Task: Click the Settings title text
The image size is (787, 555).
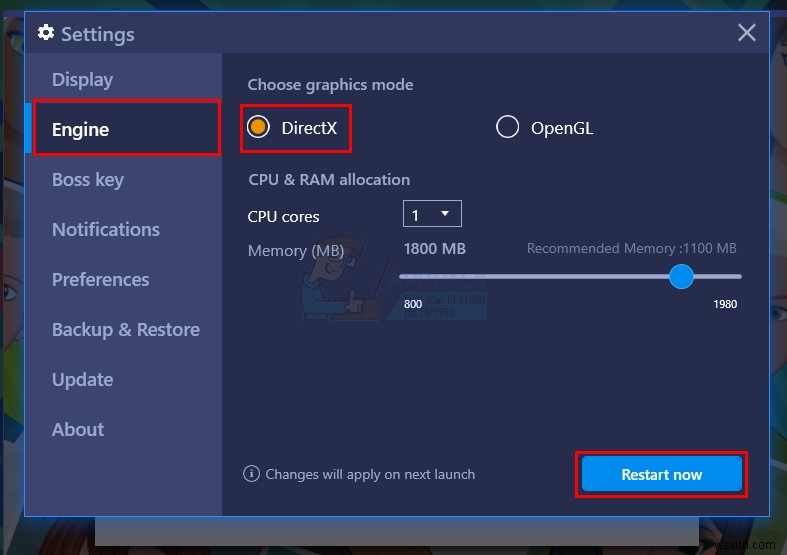Action: coord(97,34)
